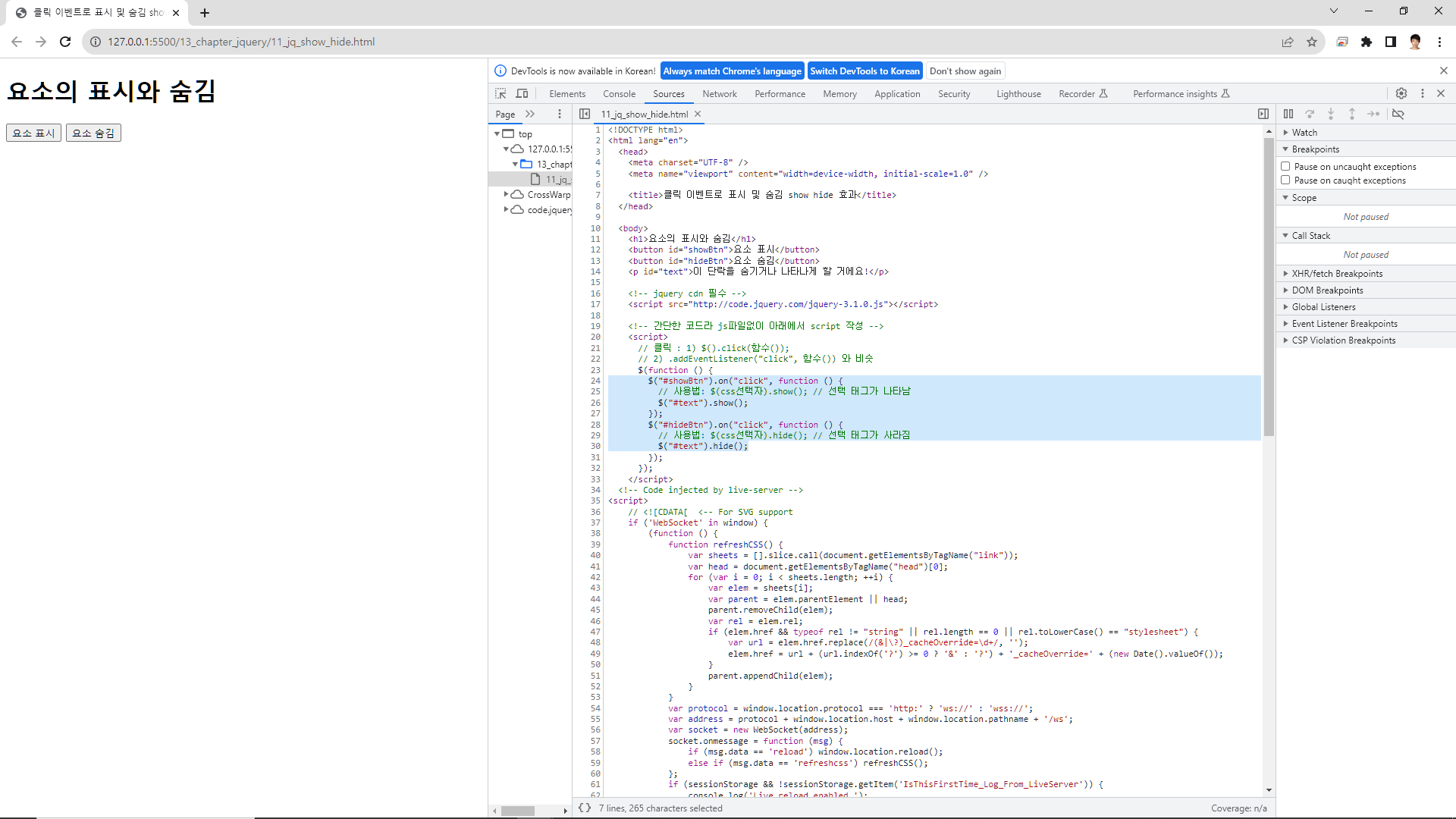Open the Network tab
Viewport: 1456px width, 819px height.
tap(719, 94)
